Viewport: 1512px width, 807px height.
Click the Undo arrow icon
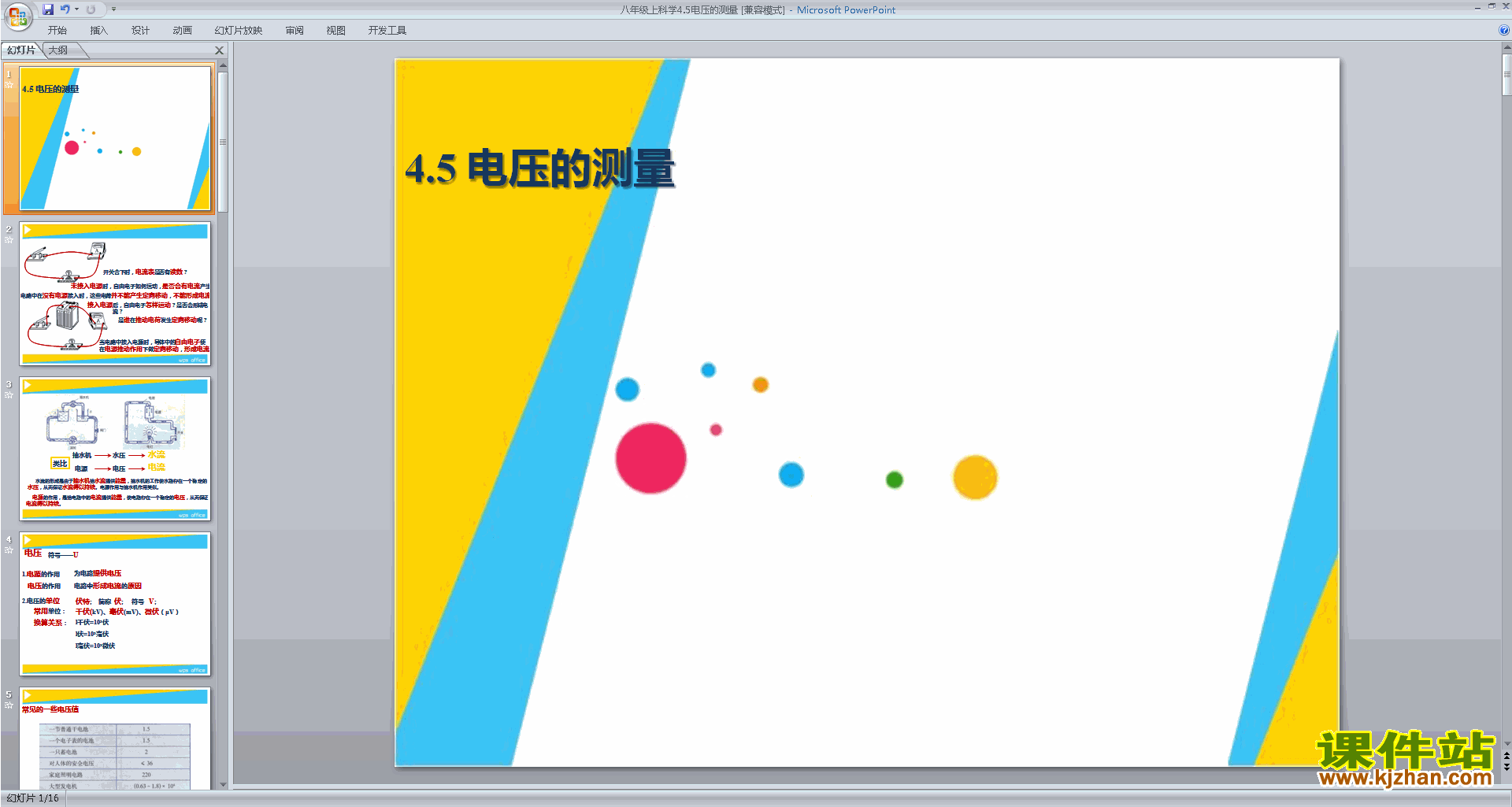coord(65,9)
